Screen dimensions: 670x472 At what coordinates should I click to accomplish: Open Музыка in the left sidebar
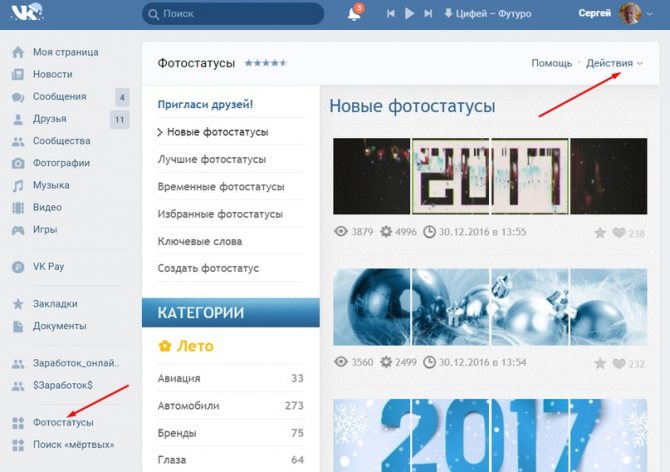pos(50,185)
